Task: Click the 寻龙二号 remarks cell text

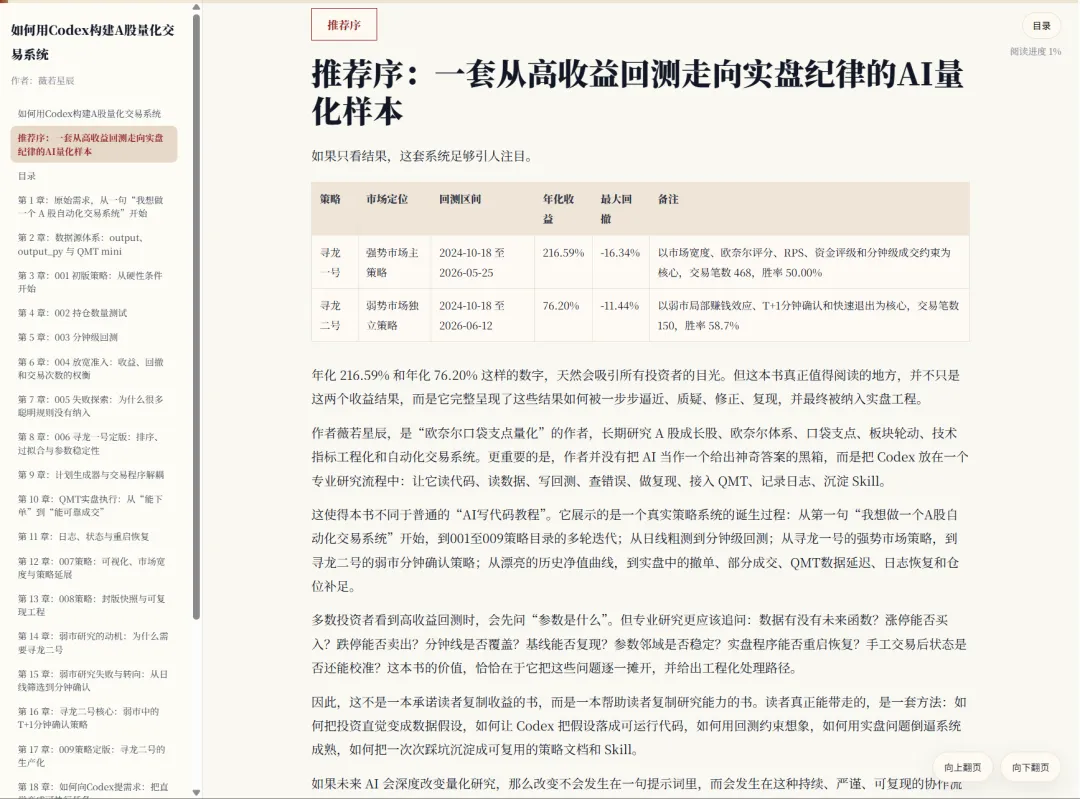Action: 808,315
